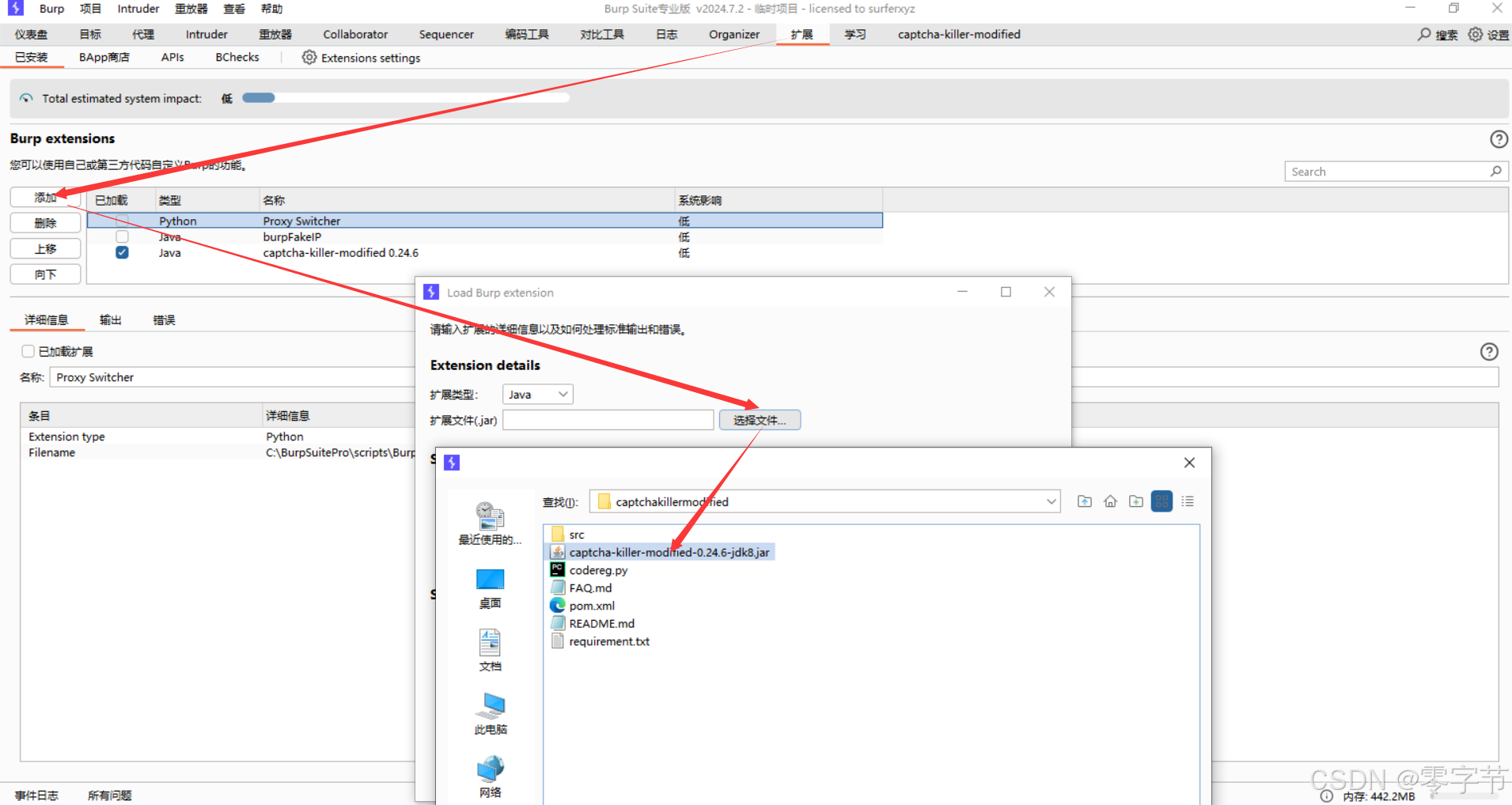Viewport: 1512px width, 805px height.
Task: Click the 选择文件... button
Action: click(x=760, y=420)
